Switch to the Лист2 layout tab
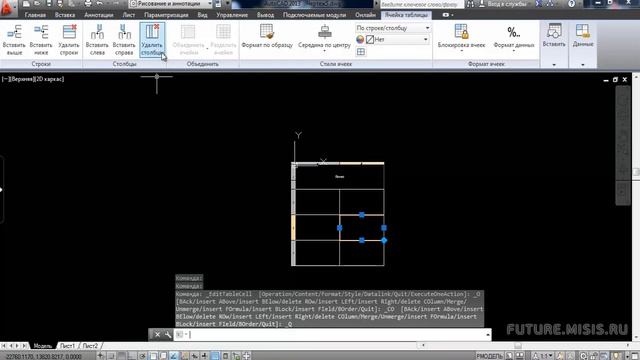Image resolution: width=640 pixels, height=360 pixels. click(90, 346)
